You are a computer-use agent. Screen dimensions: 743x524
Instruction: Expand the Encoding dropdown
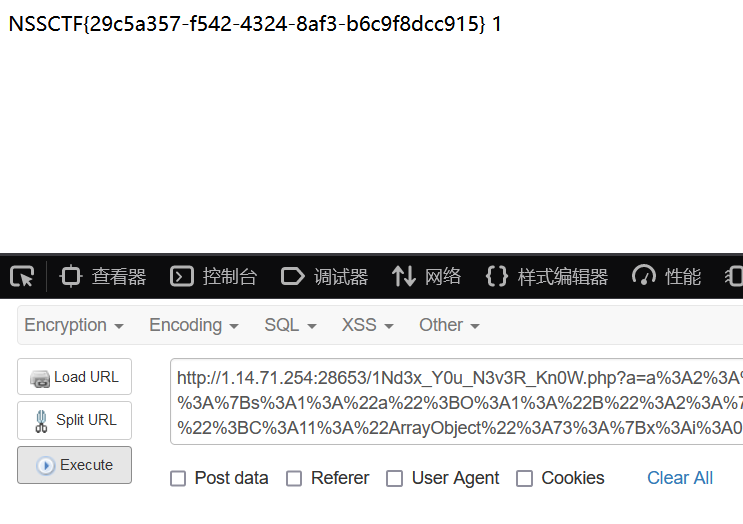(x=194, y=325)
